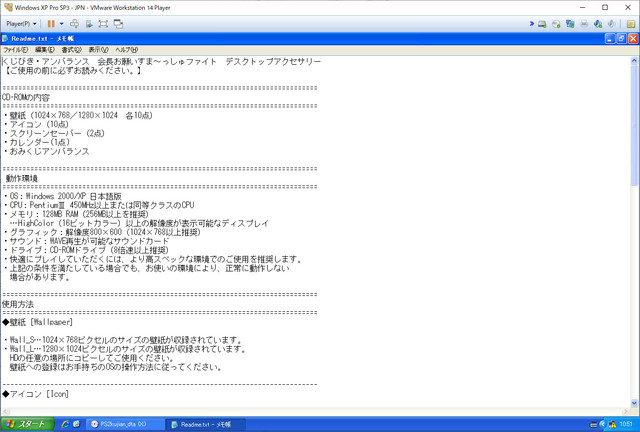Click the line '◆アイコン [Icon]'
The image size is (640, 432).
point(36,394)
